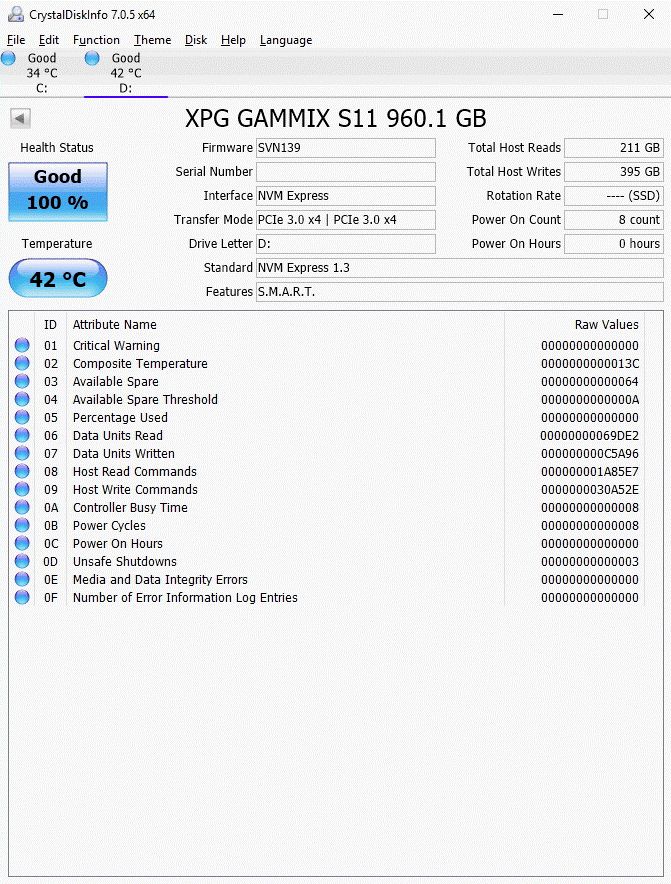Click the status orb for Power Cycles
This screenshot has width=671, height=884.
click(22, 525)
